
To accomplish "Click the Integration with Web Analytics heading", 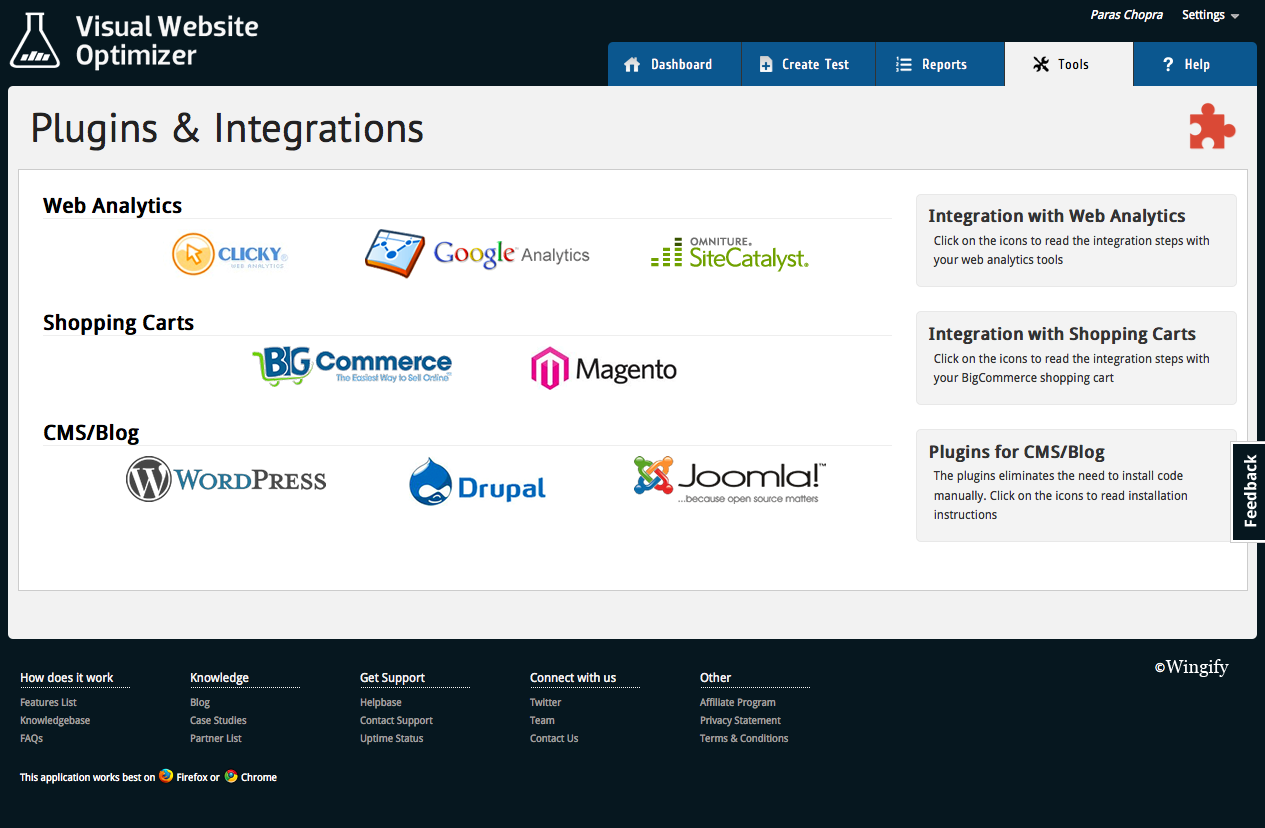I will [x=1057, y=216].
